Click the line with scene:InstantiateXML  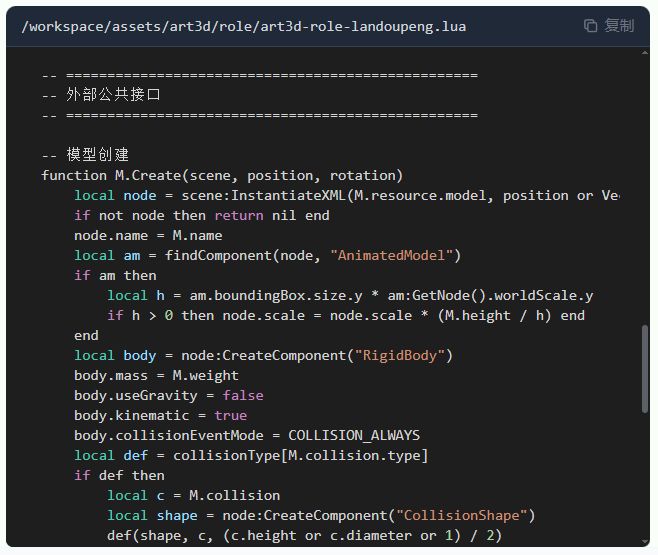(x=347, y=195)
